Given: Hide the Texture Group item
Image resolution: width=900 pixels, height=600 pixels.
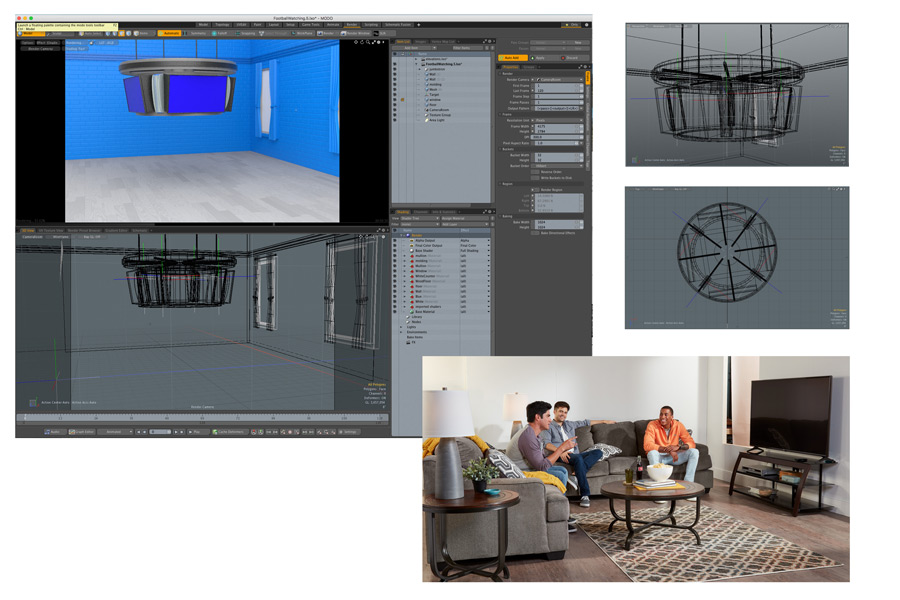Looking at the screenshot, I should 395,115.
